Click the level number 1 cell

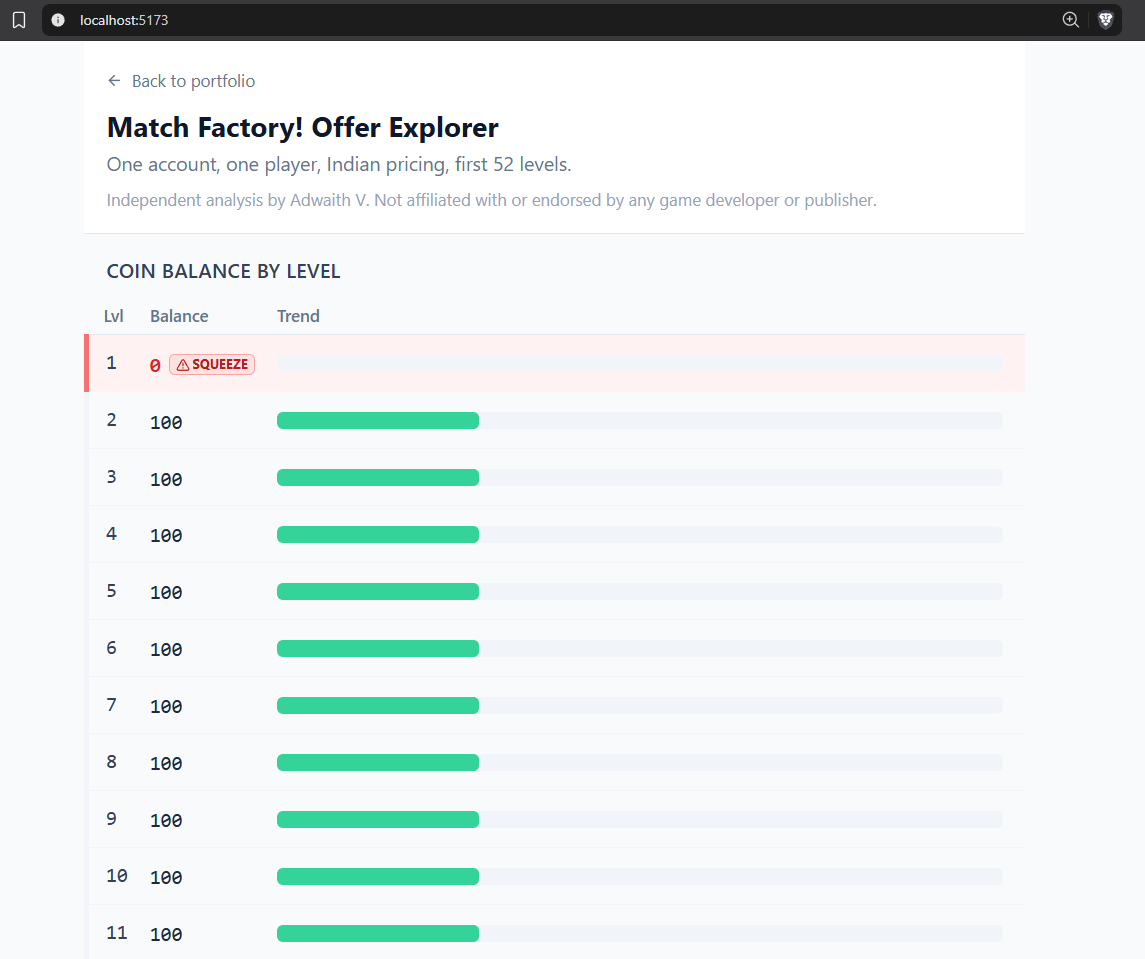pyautogui.click(x=111, y=363)
